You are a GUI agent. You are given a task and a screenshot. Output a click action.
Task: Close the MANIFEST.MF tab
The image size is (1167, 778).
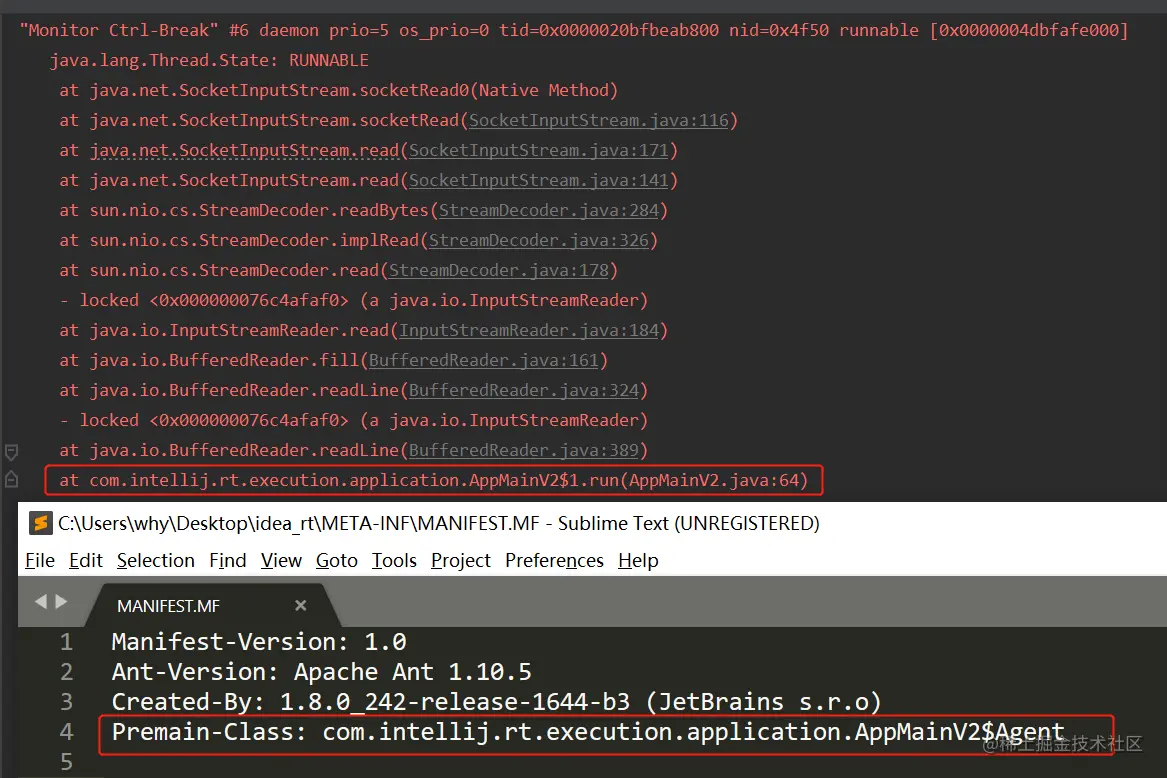click(301, 605)
